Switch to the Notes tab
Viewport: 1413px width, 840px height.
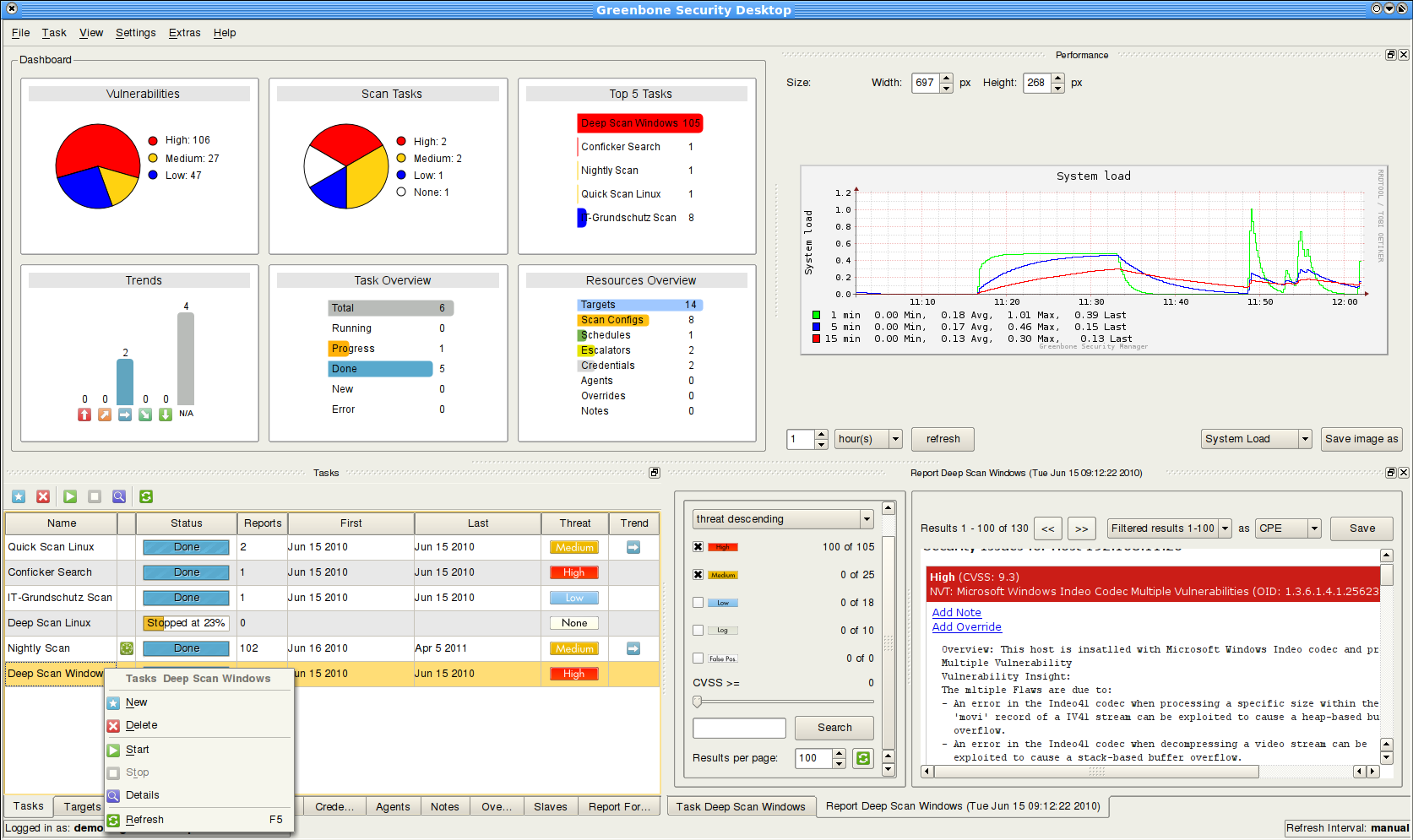[x=445, y=807]
